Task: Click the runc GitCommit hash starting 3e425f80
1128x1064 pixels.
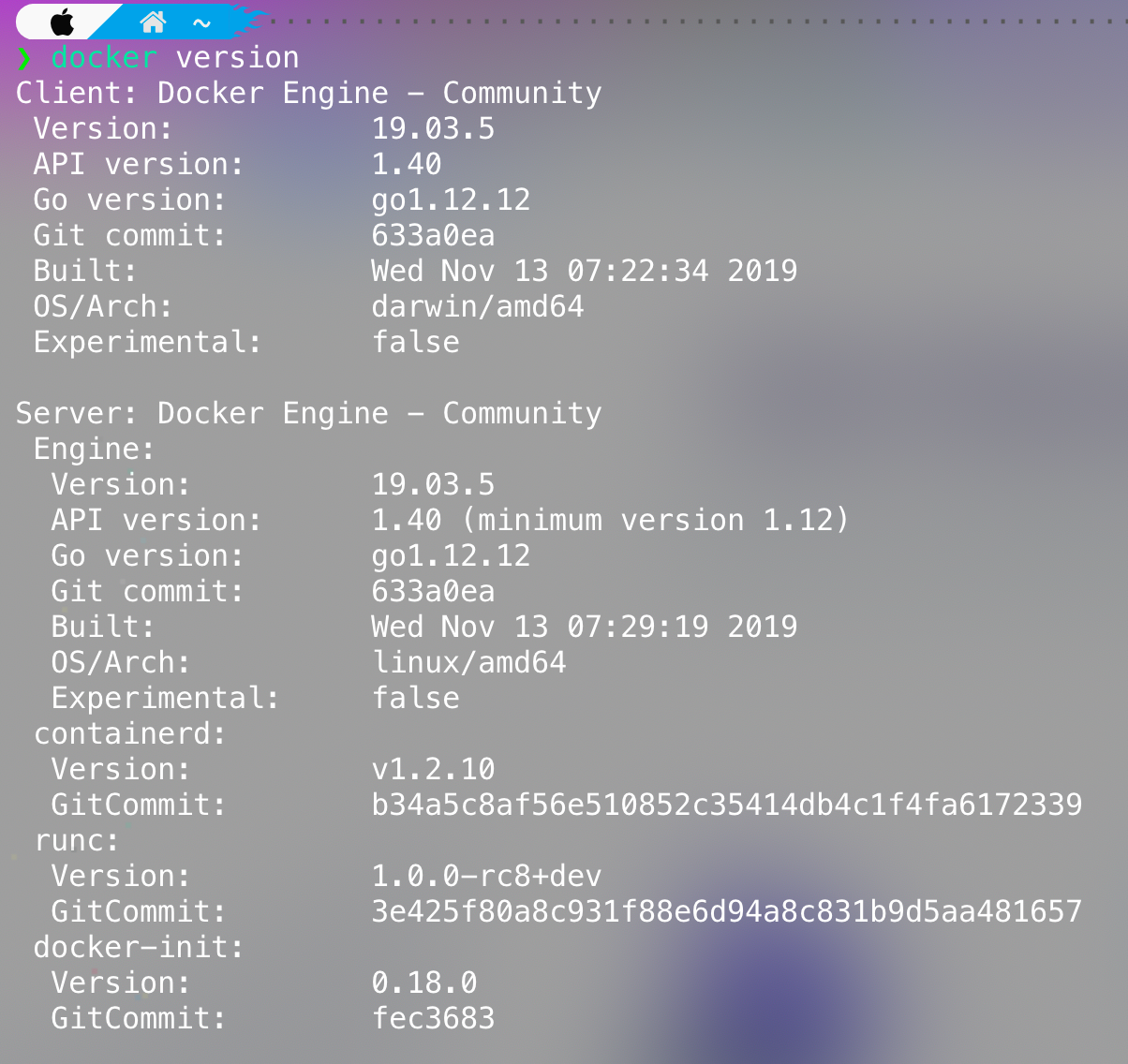Action: 726,911
